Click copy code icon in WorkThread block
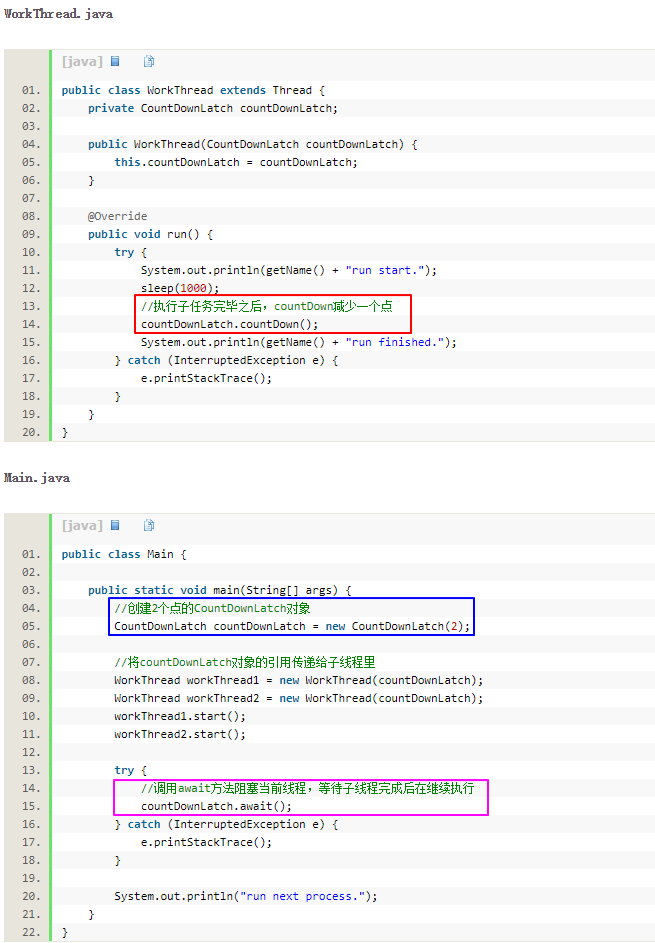The image size is (655, 943). pyautogui.click(x=149, y=62)
